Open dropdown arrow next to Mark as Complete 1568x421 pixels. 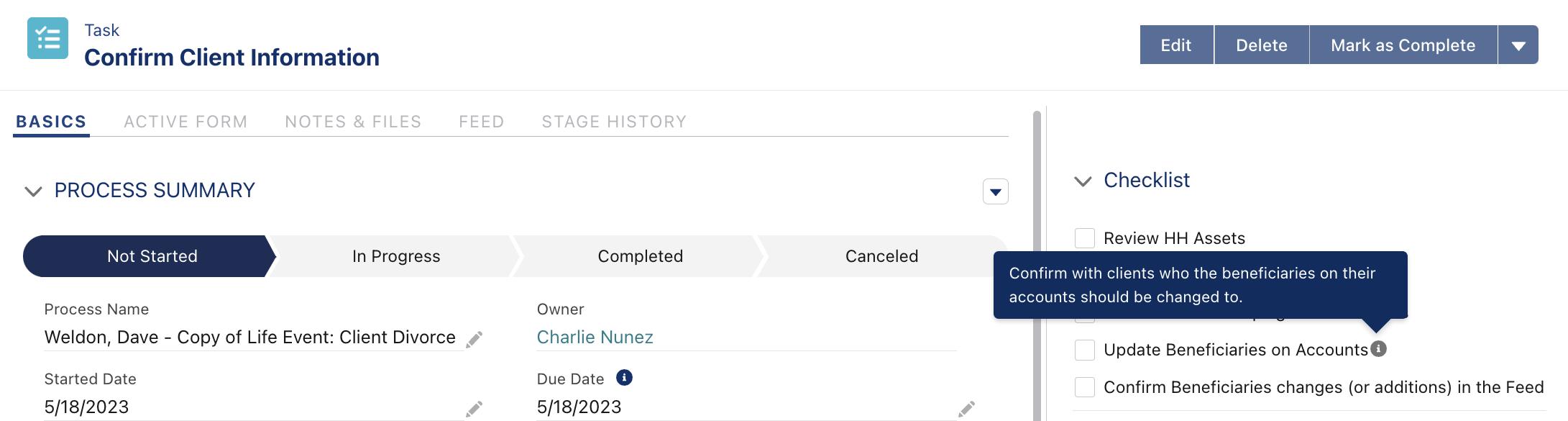(x=1518, y=45)
